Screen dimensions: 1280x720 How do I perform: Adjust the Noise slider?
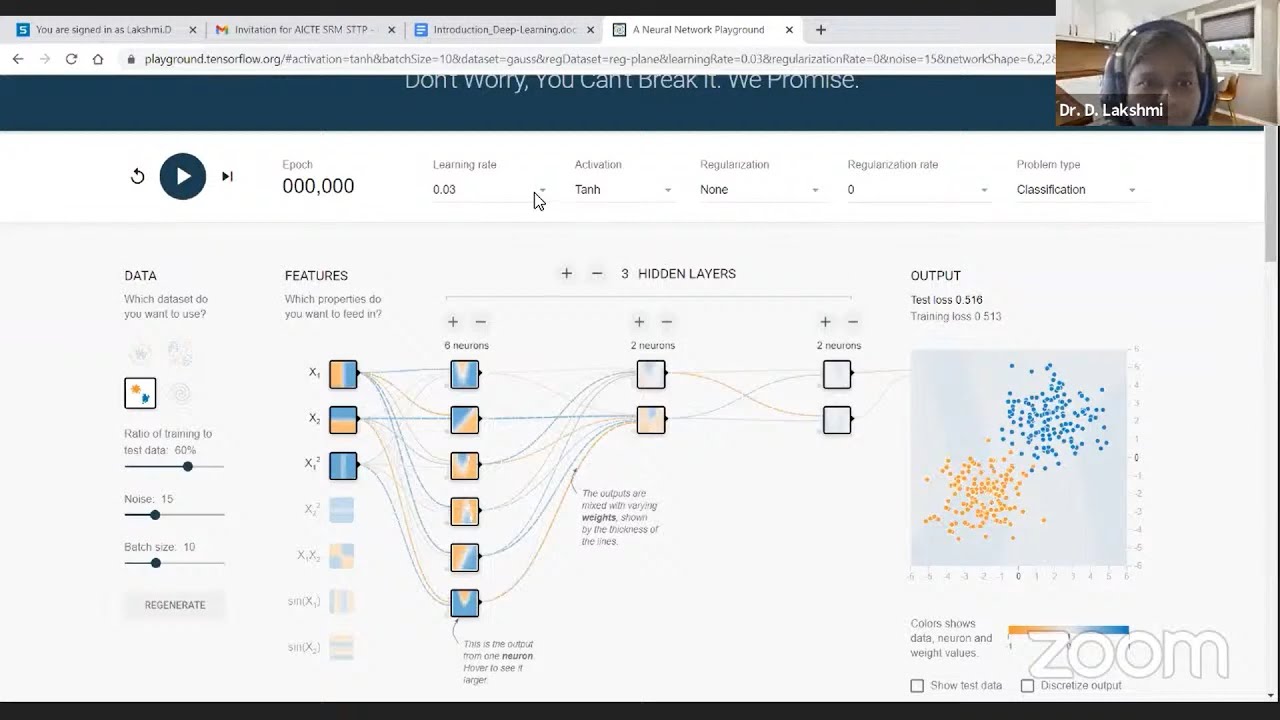174,515
